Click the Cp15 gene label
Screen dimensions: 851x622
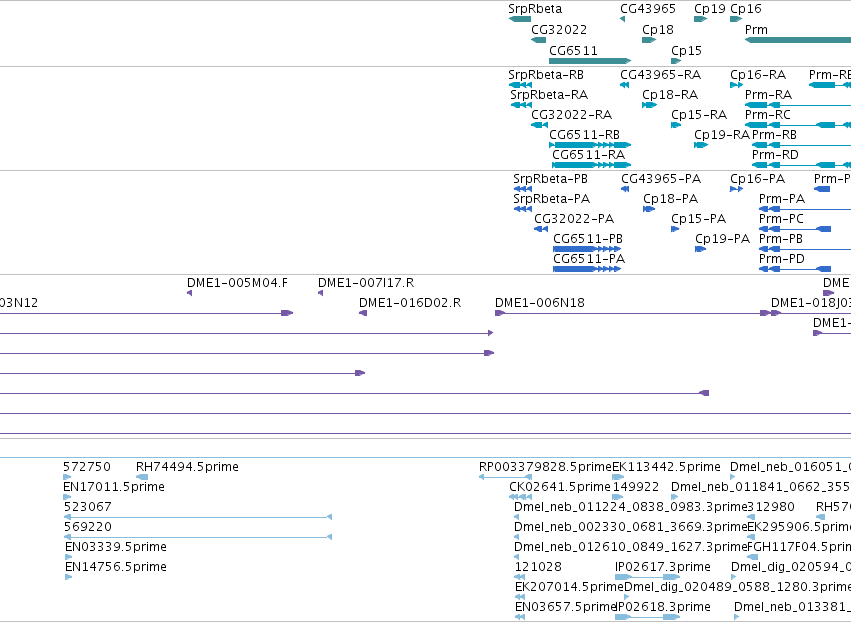(686, 50)
